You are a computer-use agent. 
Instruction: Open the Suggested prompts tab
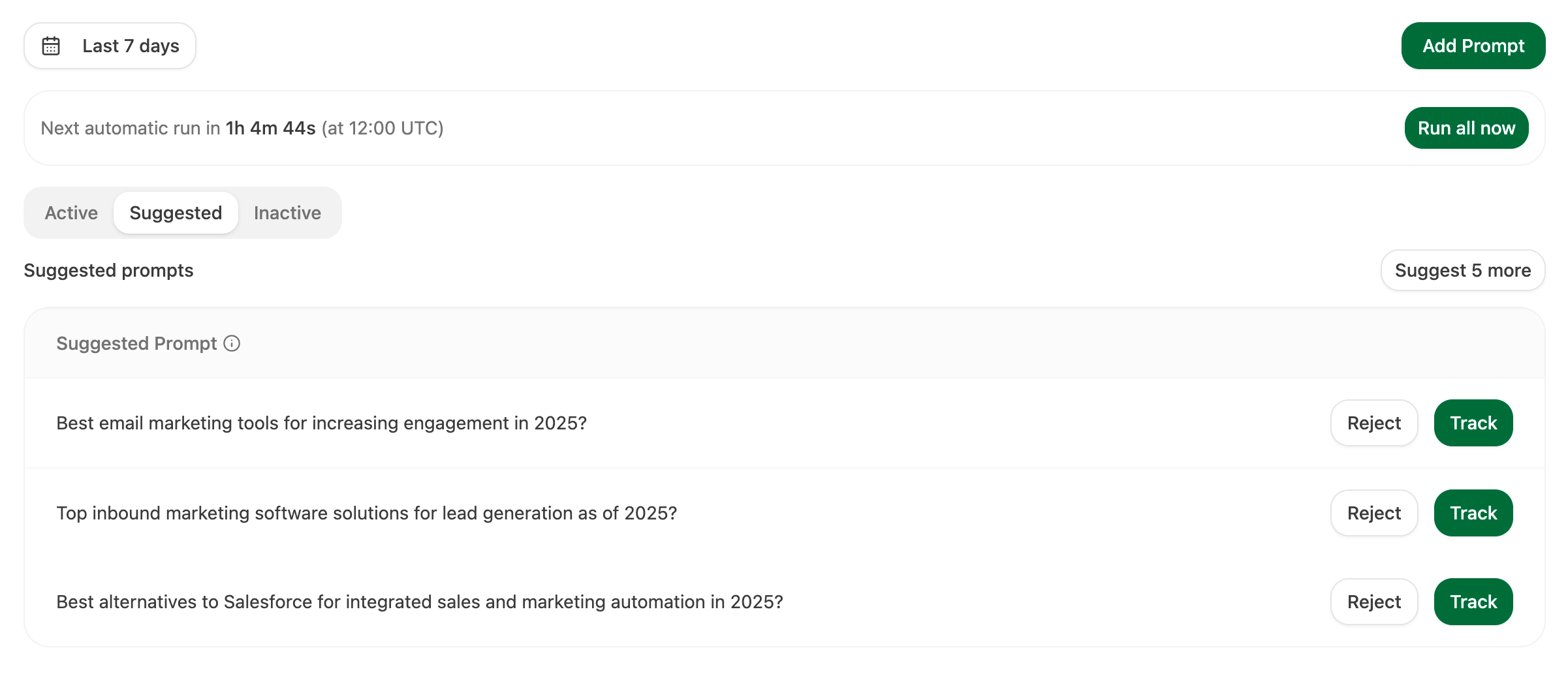coord(175,212)
